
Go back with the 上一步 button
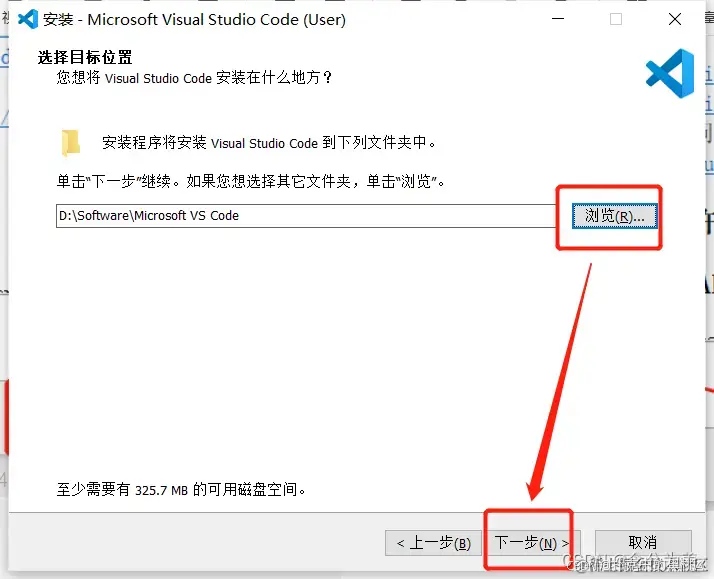pos(434,543)
